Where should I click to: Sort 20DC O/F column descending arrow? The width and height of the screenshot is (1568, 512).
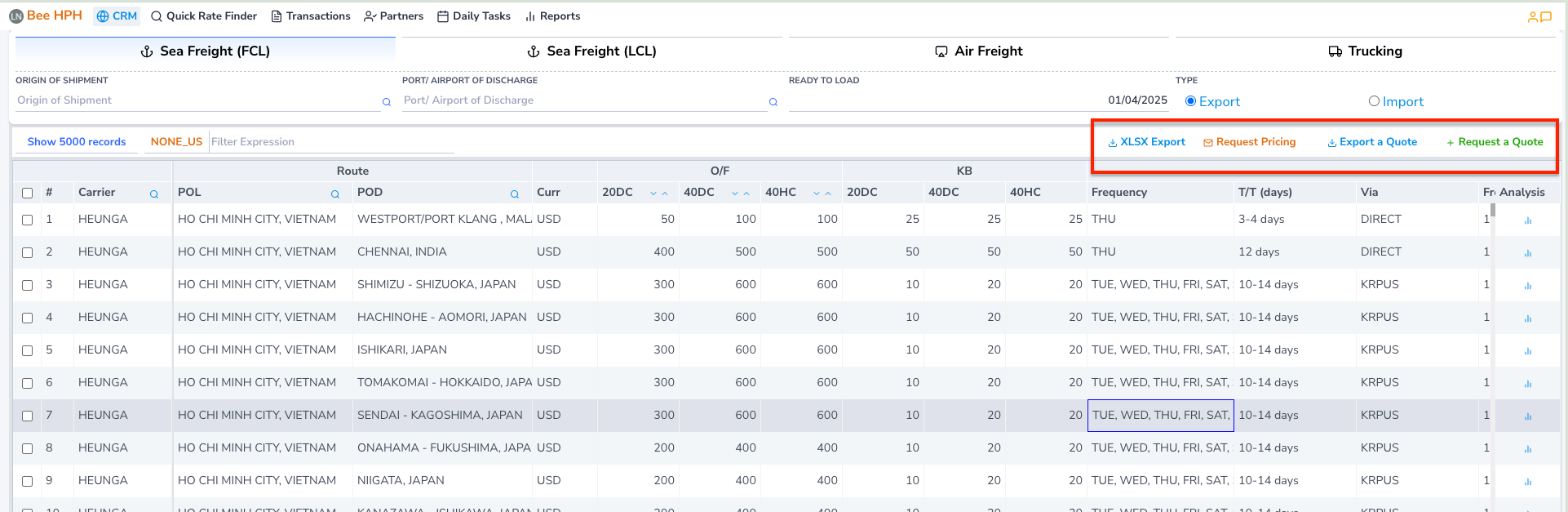tap(653, 194)
